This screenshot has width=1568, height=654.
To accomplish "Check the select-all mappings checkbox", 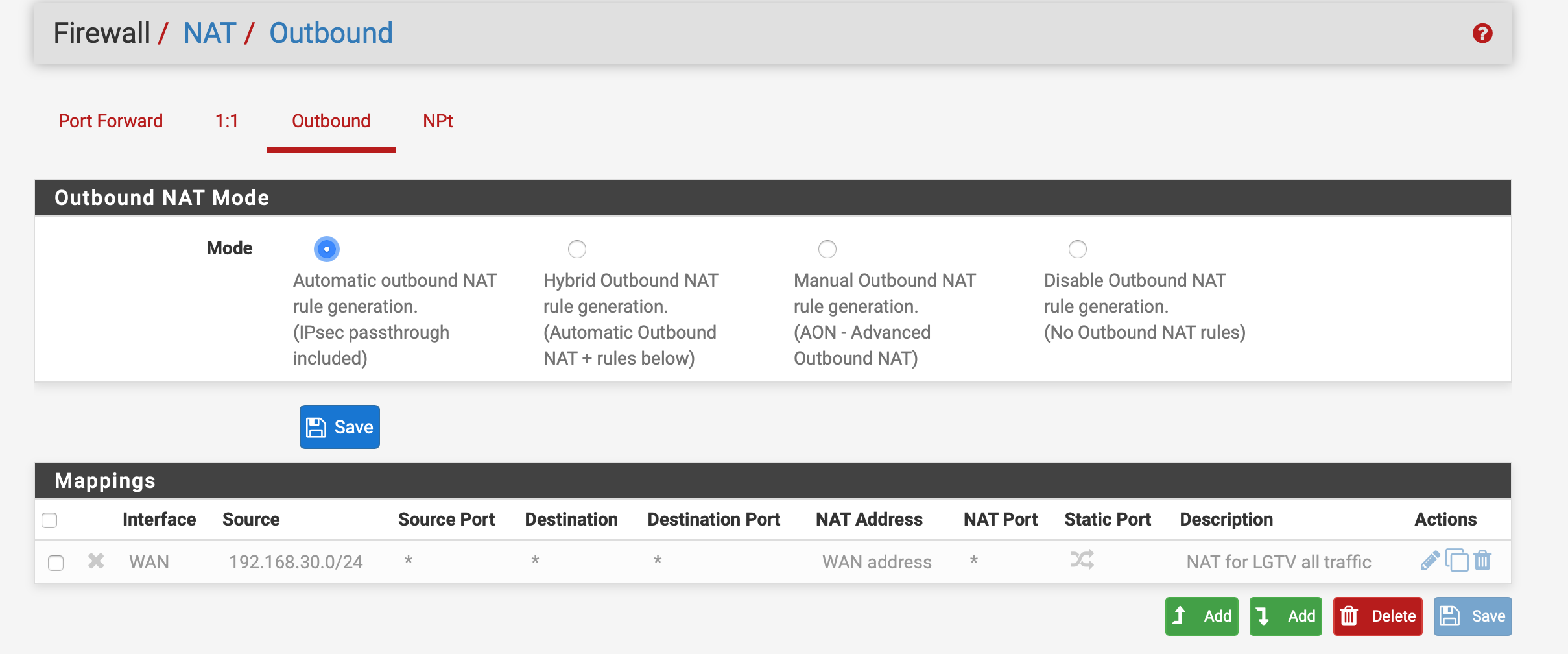I will [x=49, y=520].
